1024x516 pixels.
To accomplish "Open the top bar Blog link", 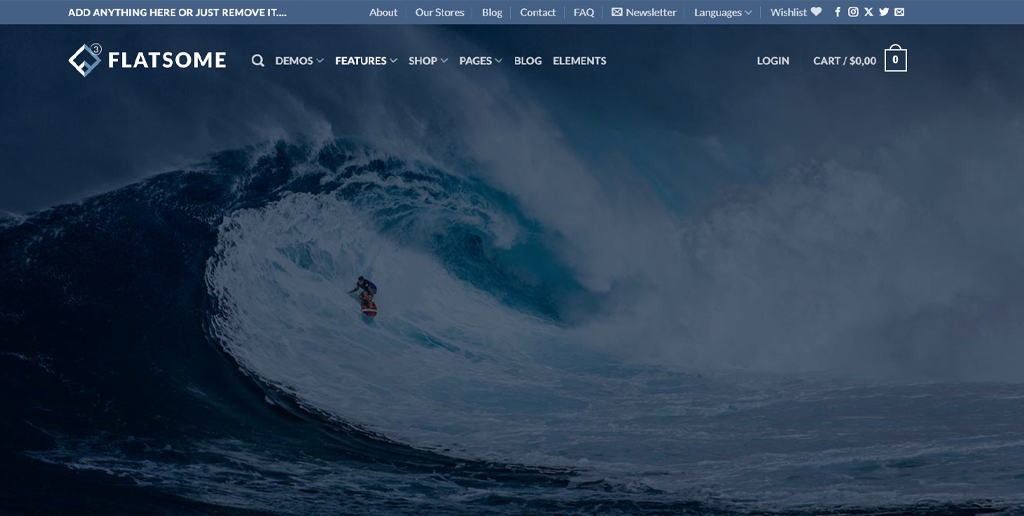I will 492,12.
